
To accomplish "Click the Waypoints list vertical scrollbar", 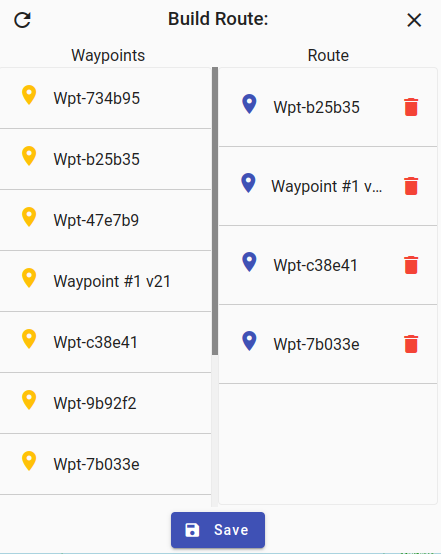I will (215, 211).
